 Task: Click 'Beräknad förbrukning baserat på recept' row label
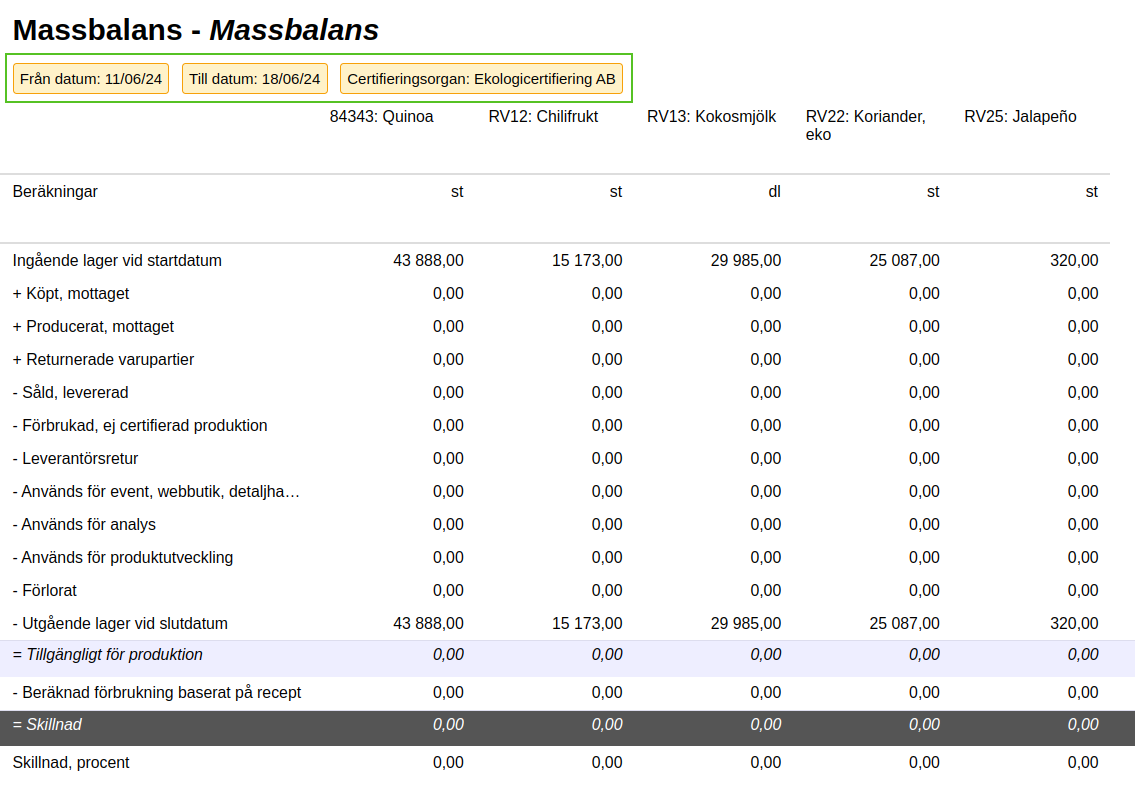(157, 693)
